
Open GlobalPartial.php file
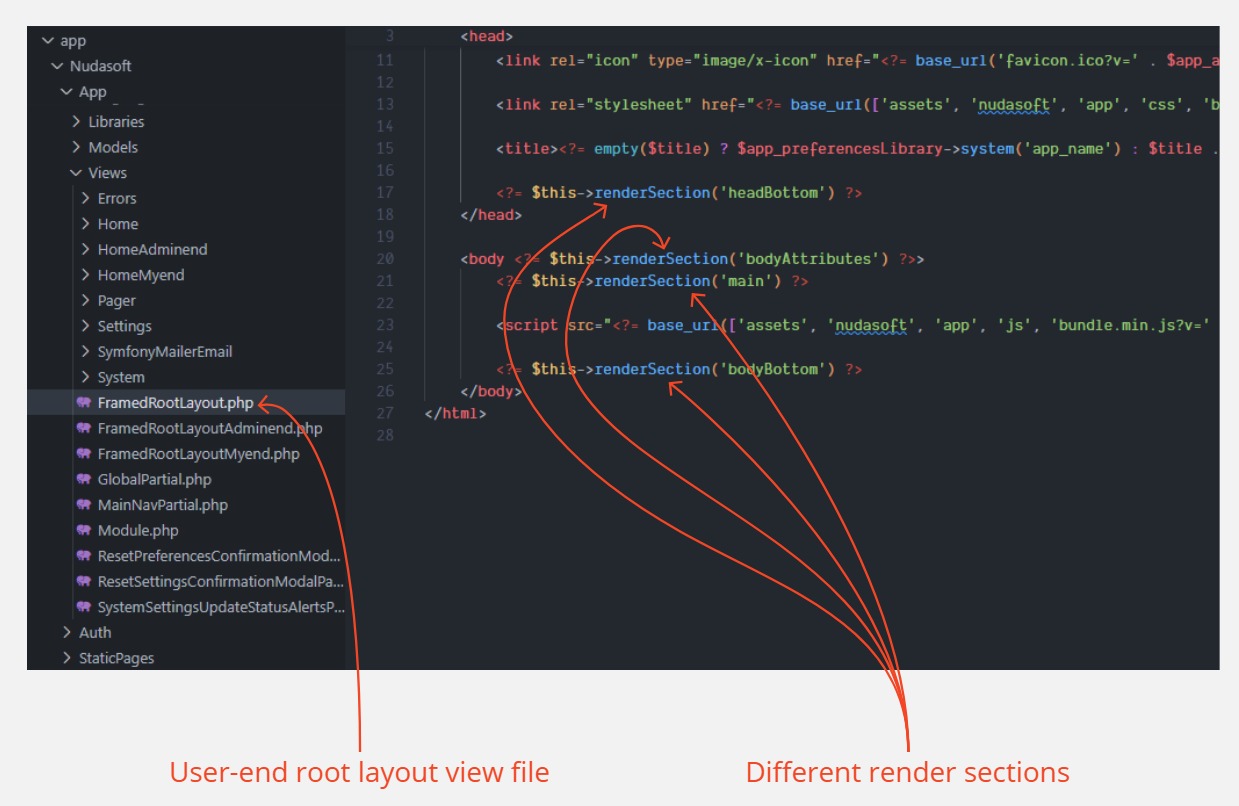[155, 479]
